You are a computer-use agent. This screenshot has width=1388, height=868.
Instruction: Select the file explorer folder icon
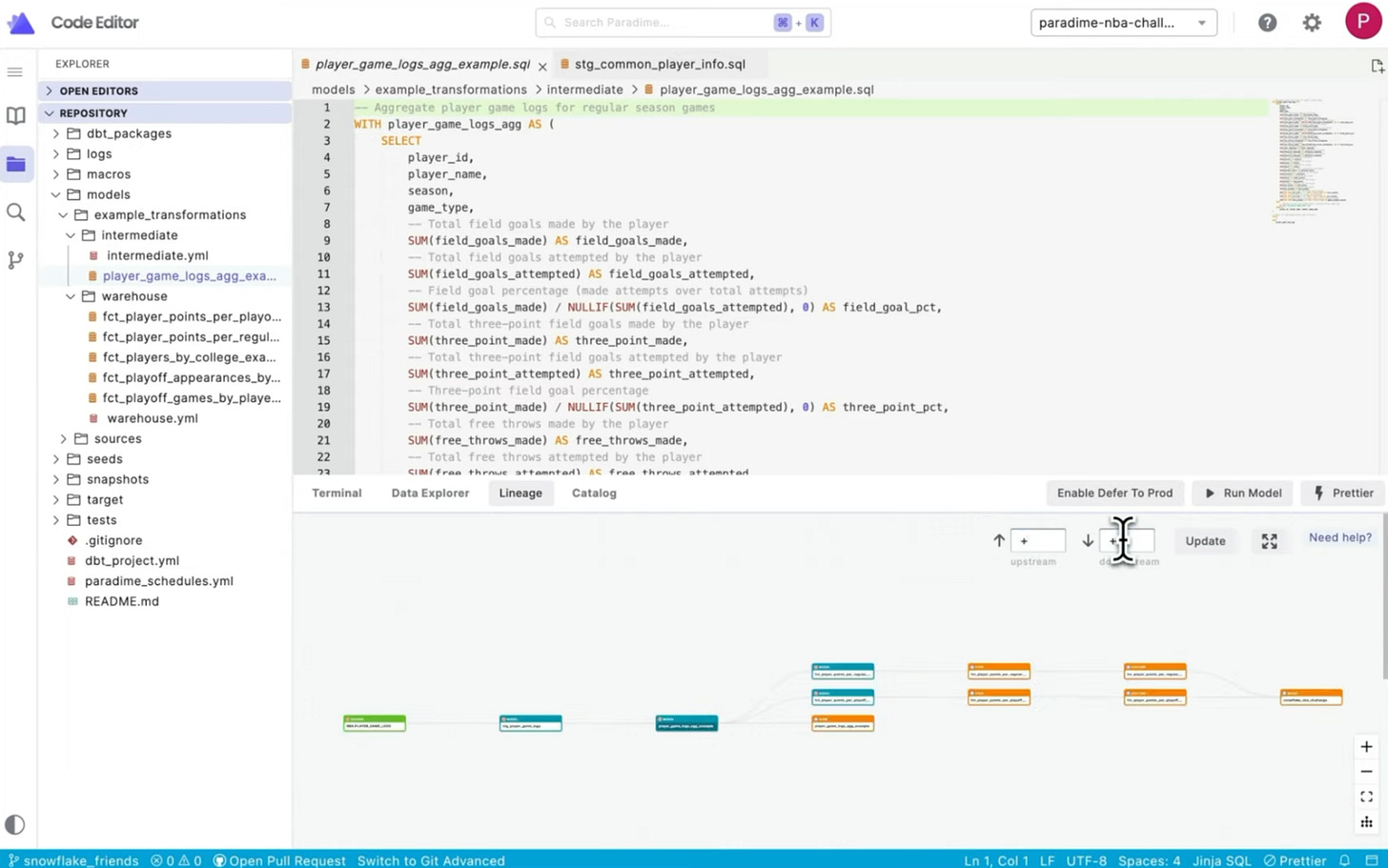pyautogui.click(x=15, y=164)
